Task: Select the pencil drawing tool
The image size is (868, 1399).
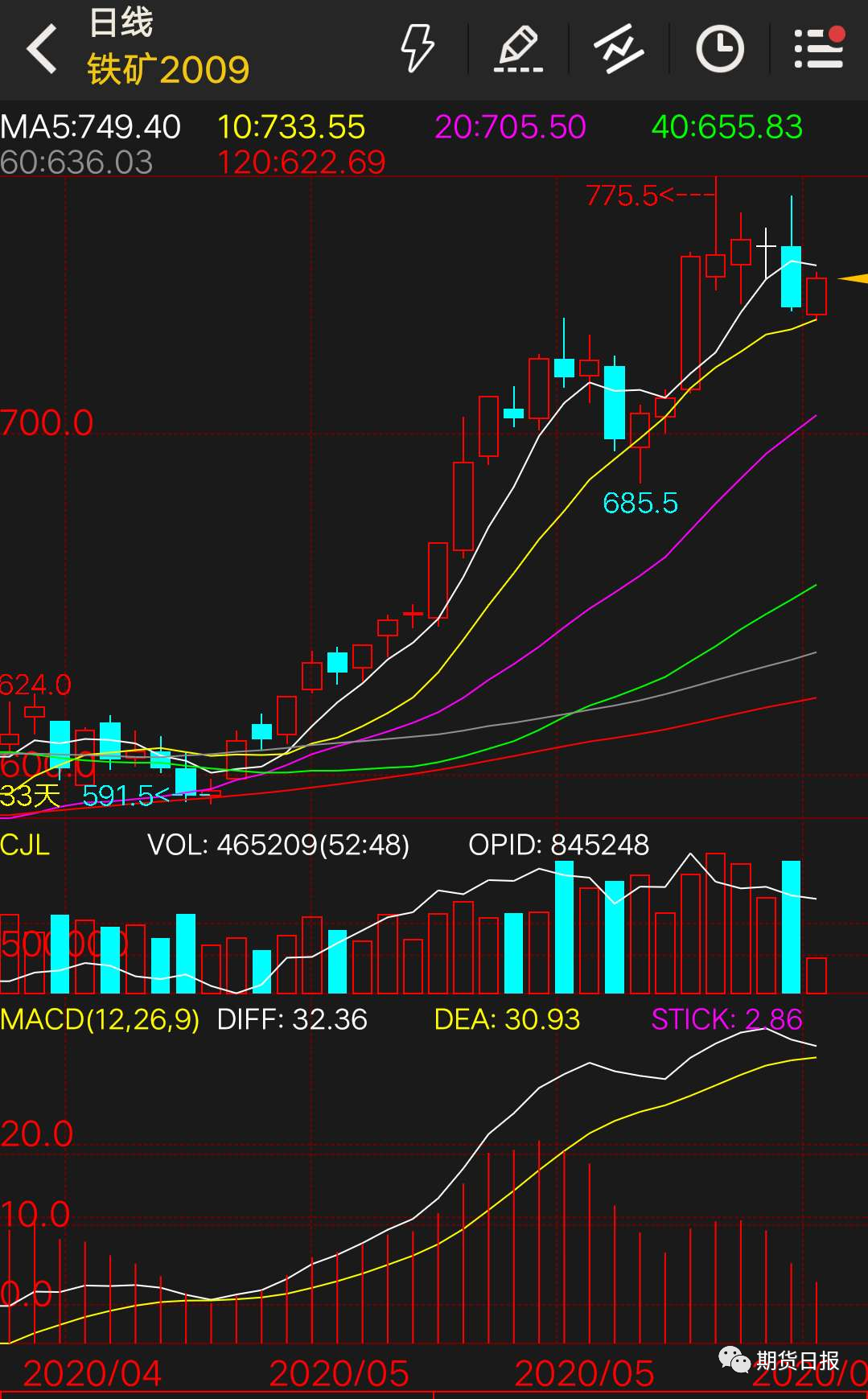Action: (518, 49)
